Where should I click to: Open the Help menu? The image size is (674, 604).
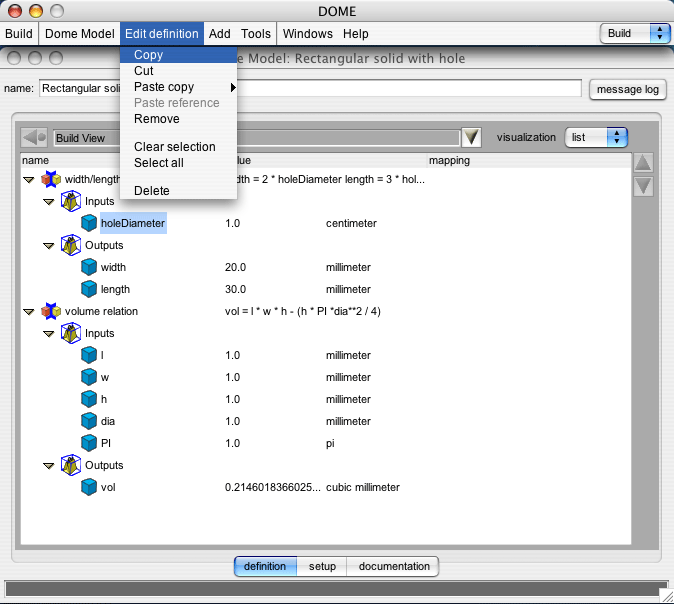click(355, 34)
